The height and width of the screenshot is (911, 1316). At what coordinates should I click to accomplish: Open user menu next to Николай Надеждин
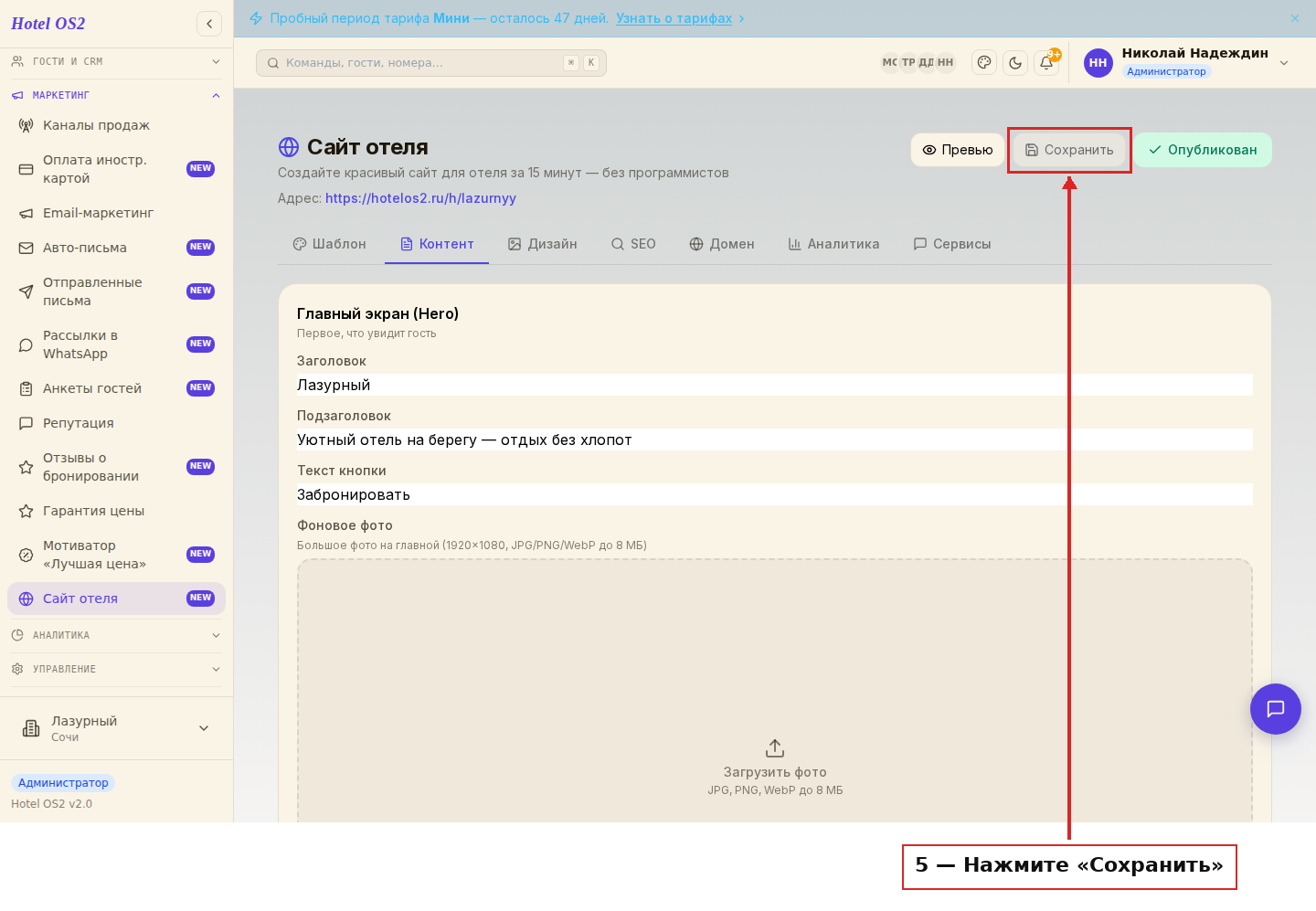tap(1284, 63)
